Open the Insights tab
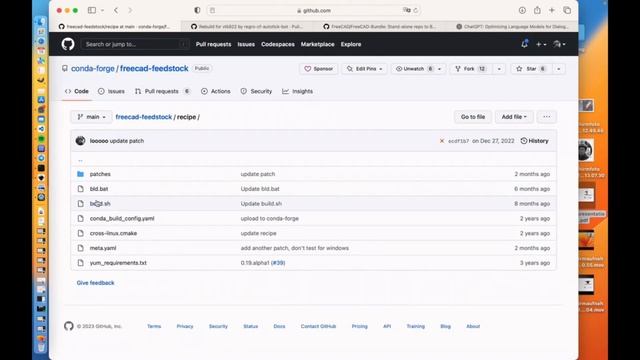640x360 pixels. [298, 91]
